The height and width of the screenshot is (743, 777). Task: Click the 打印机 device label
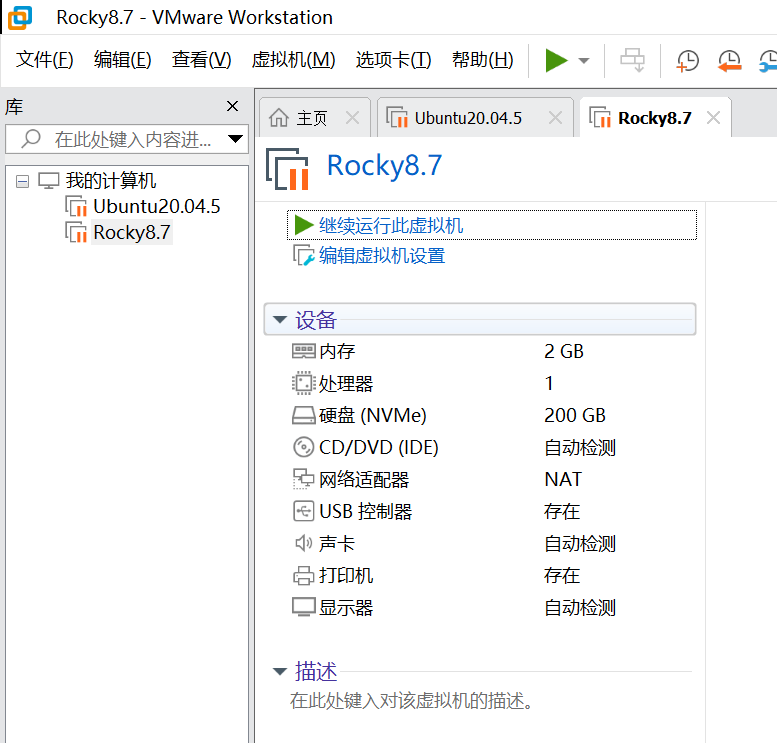tap(346, 575)
